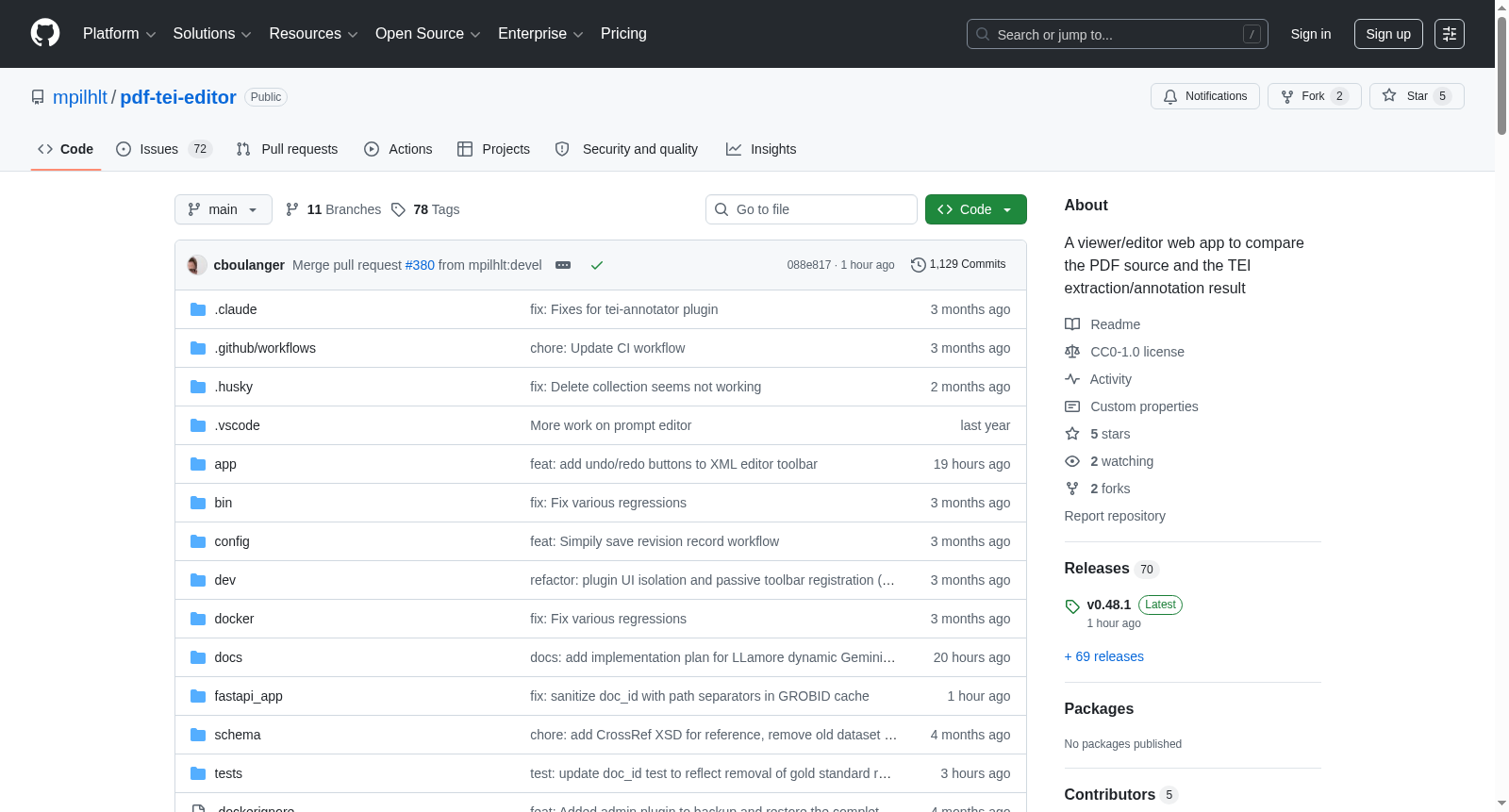Open the .vscode folder icon
The image size is (1509, 812).
198,425
